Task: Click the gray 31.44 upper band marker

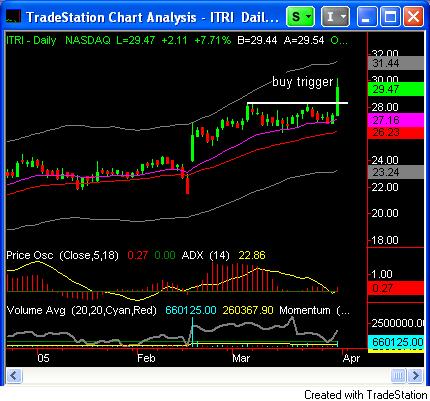Action: pos(396,63)
